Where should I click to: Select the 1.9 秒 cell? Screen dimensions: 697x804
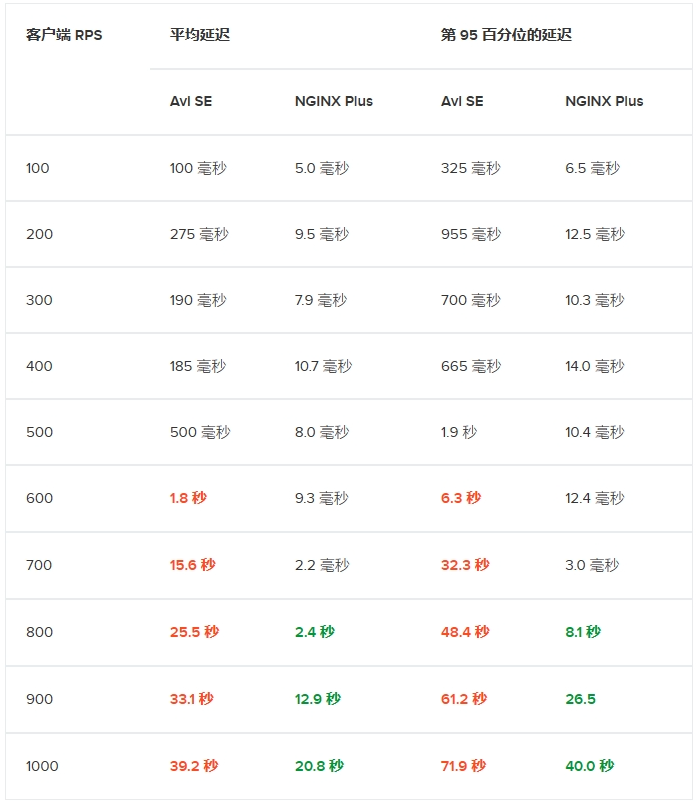459,432
